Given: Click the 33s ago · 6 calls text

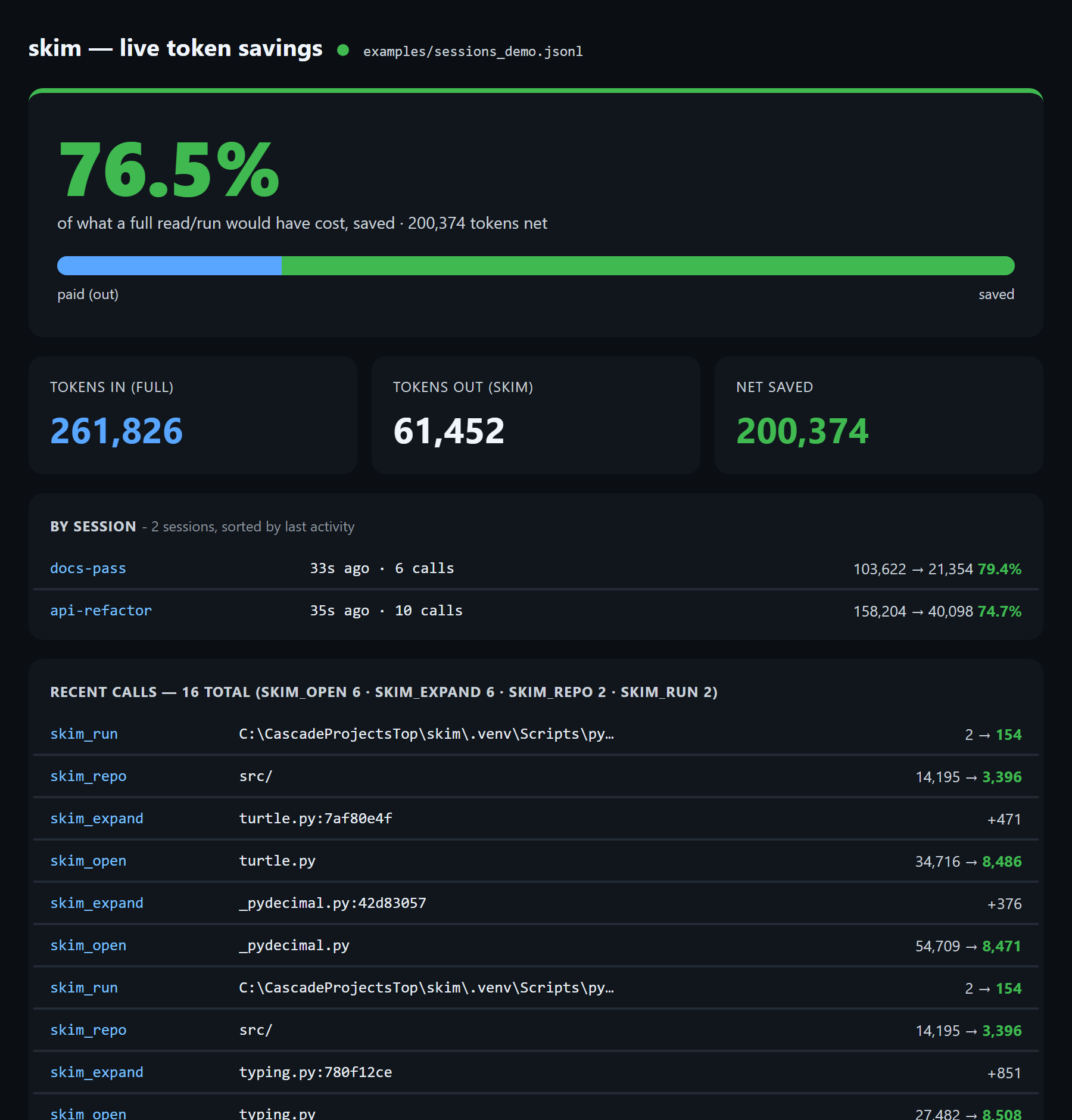Looking at the screenshot, I should (x=382, y=568).
